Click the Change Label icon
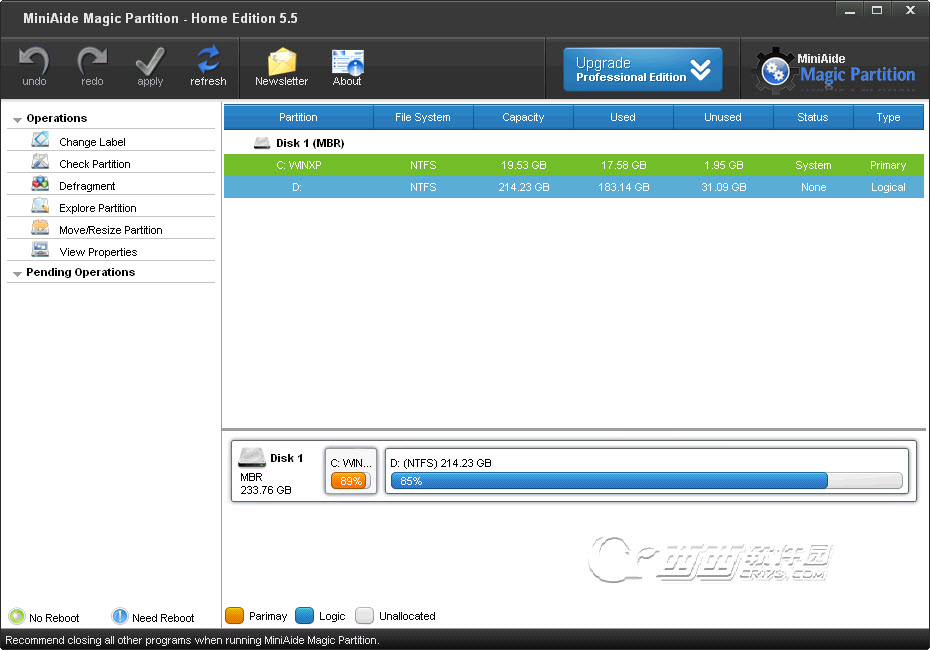The height and width of the screenshot is (650, 930). point(40,140)
